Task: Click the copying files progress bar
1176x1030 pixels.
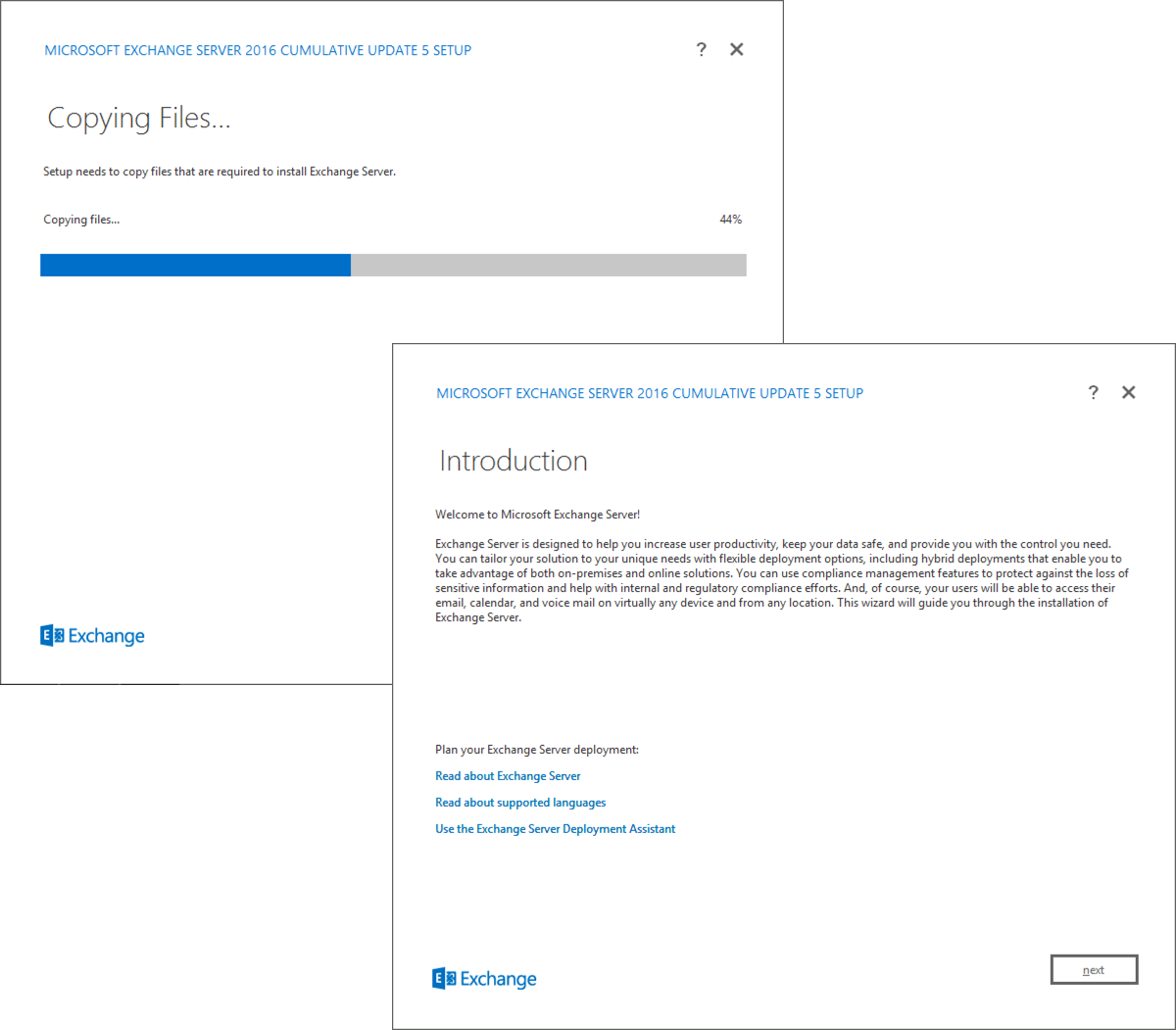Action: point(393,266)
